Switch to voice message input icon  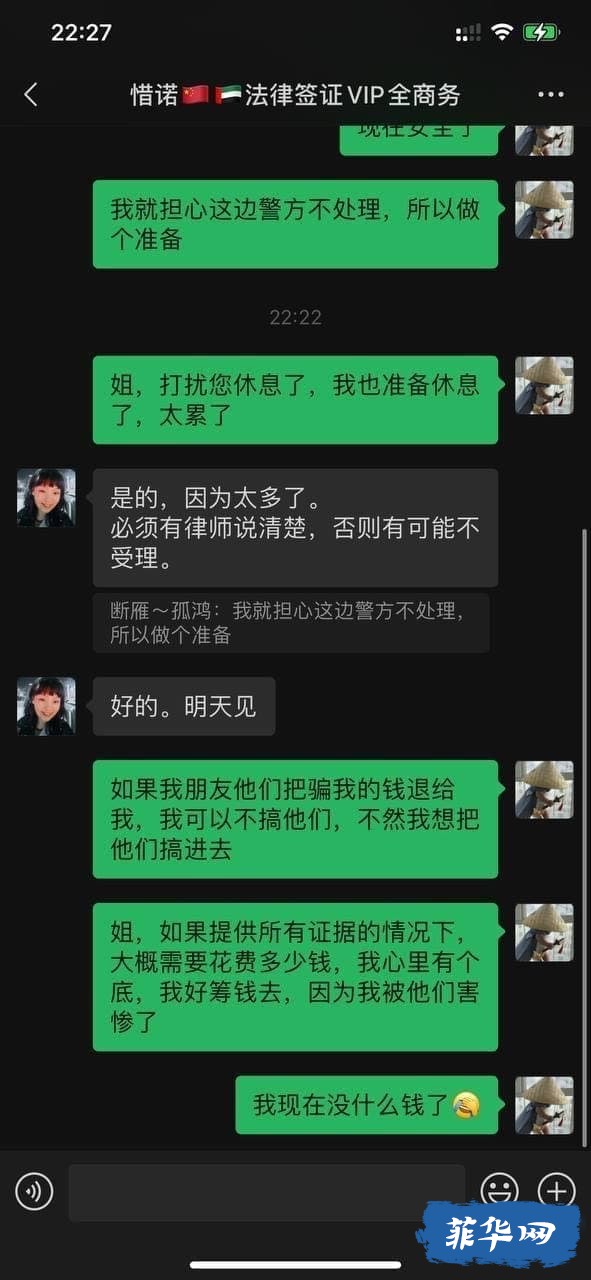(x=34, y=1191)
